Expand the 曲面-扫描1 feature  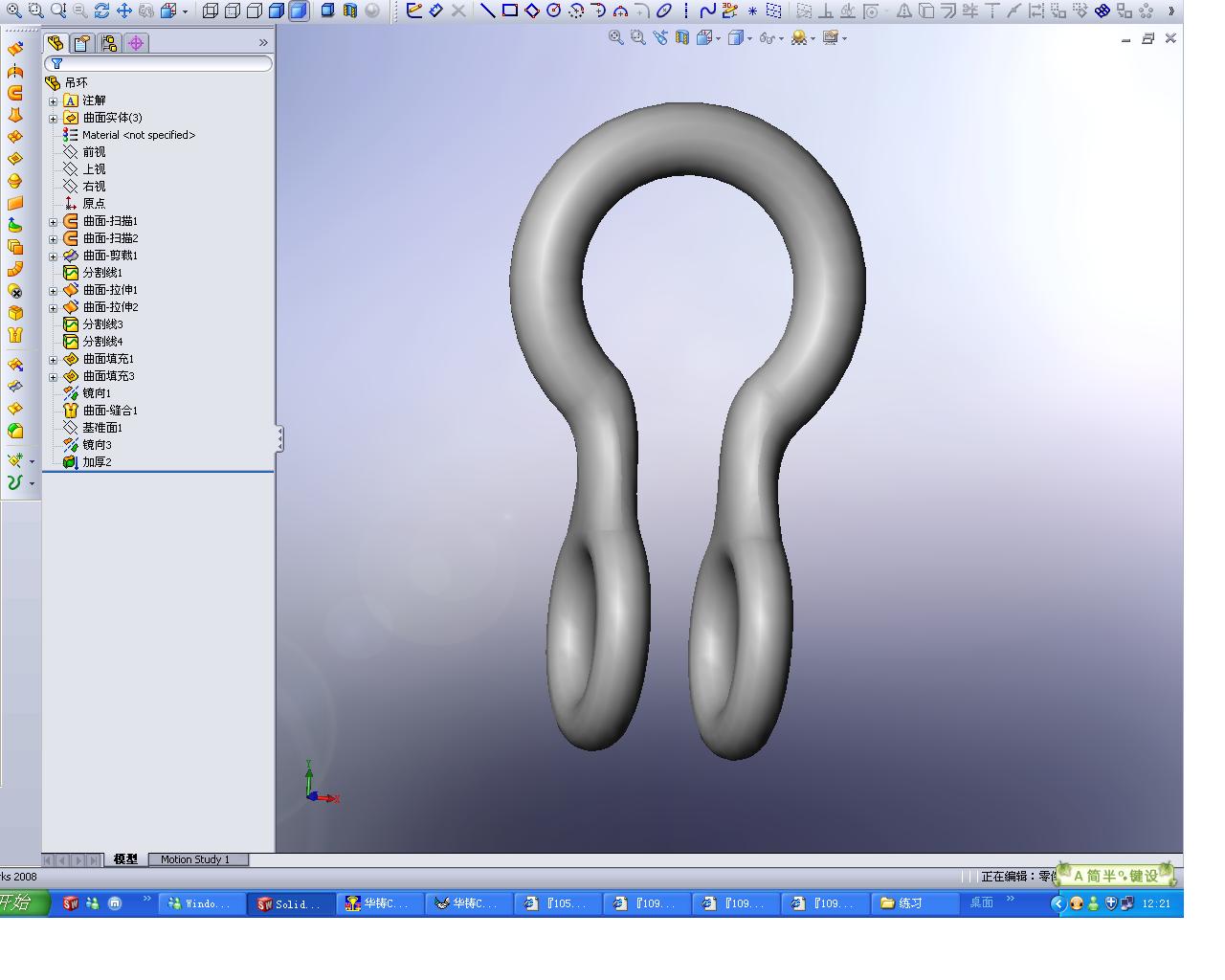(x=54, y=222)
